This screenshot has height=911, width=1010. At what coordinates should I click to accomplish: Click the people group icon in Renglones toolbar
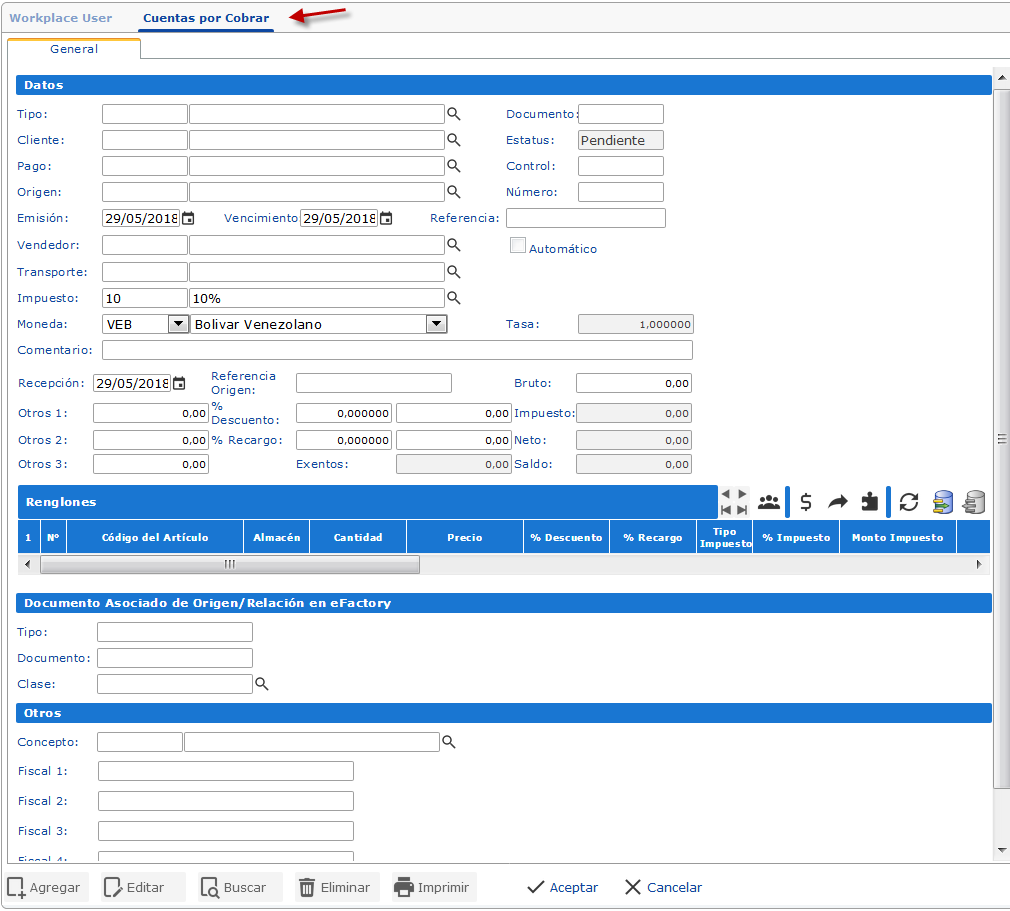pyautogui.click(x=769, y=502)
